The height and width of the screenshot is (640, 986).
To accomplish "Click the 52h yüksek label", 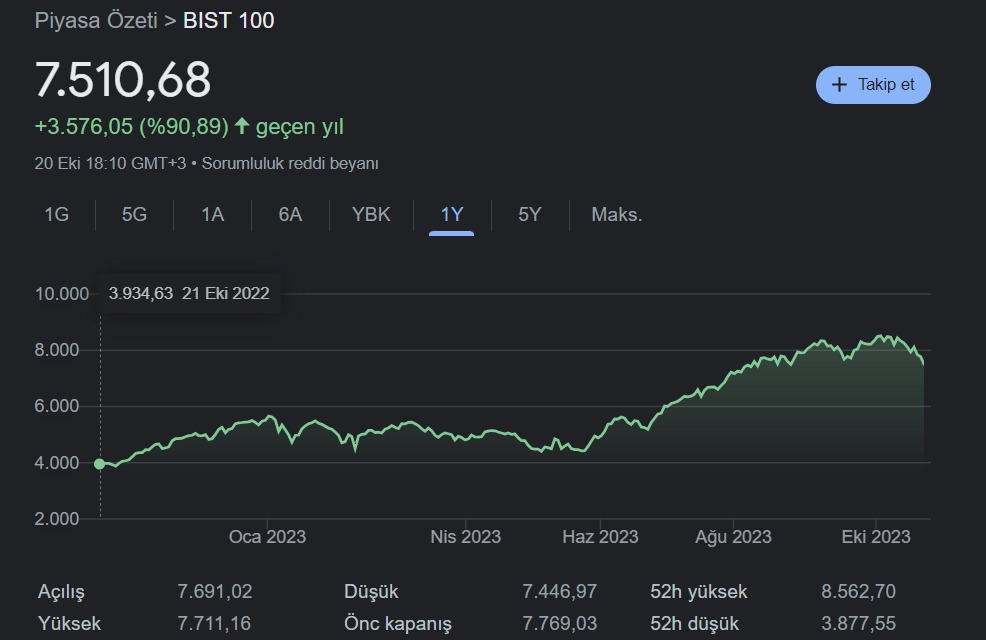I will [699, 592].
